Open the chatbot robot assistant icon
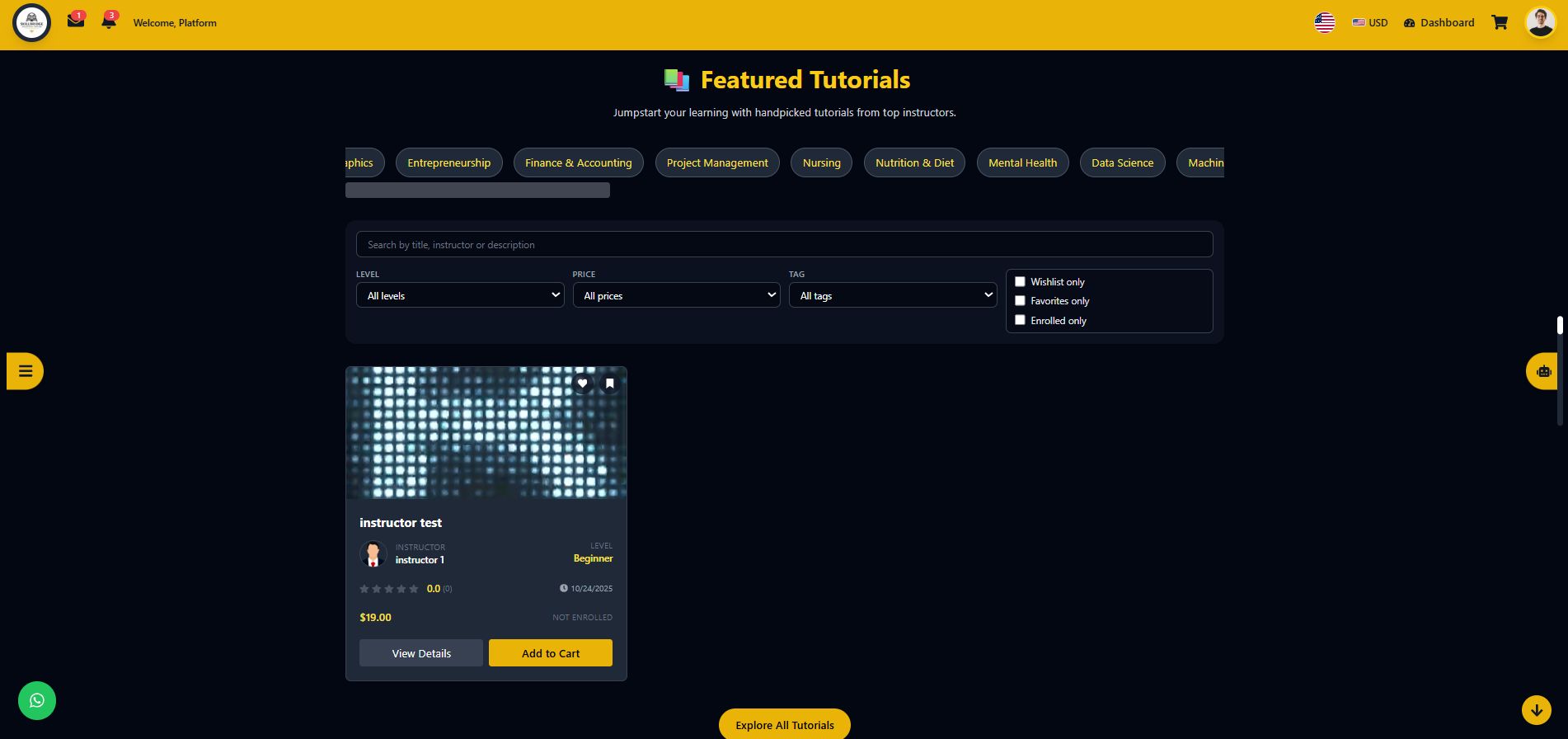The height and width of the screenshot is (739, 1568). (1542, 371)
